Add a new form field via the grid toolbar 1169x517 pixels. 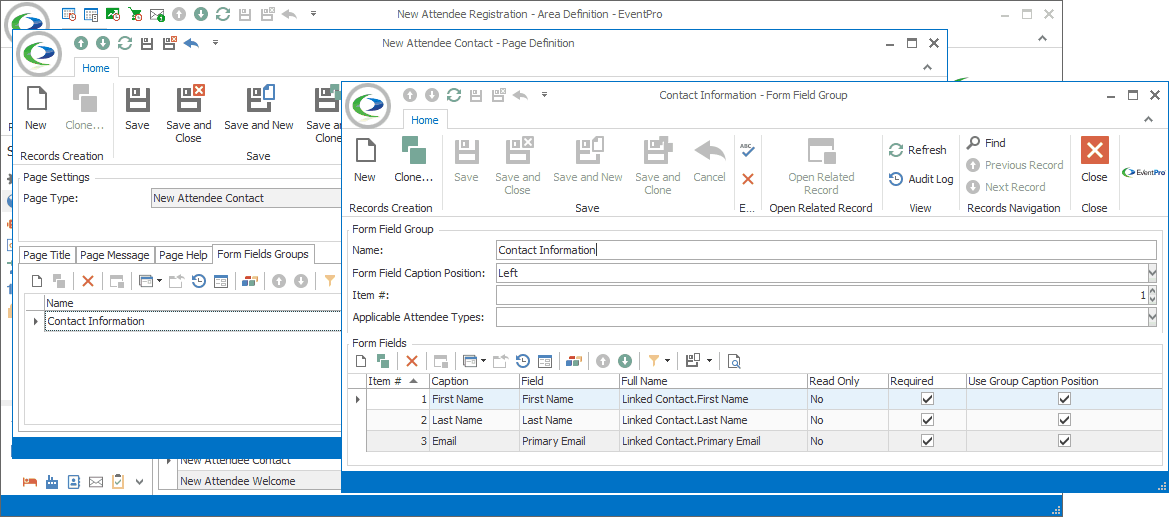(361, 361)
